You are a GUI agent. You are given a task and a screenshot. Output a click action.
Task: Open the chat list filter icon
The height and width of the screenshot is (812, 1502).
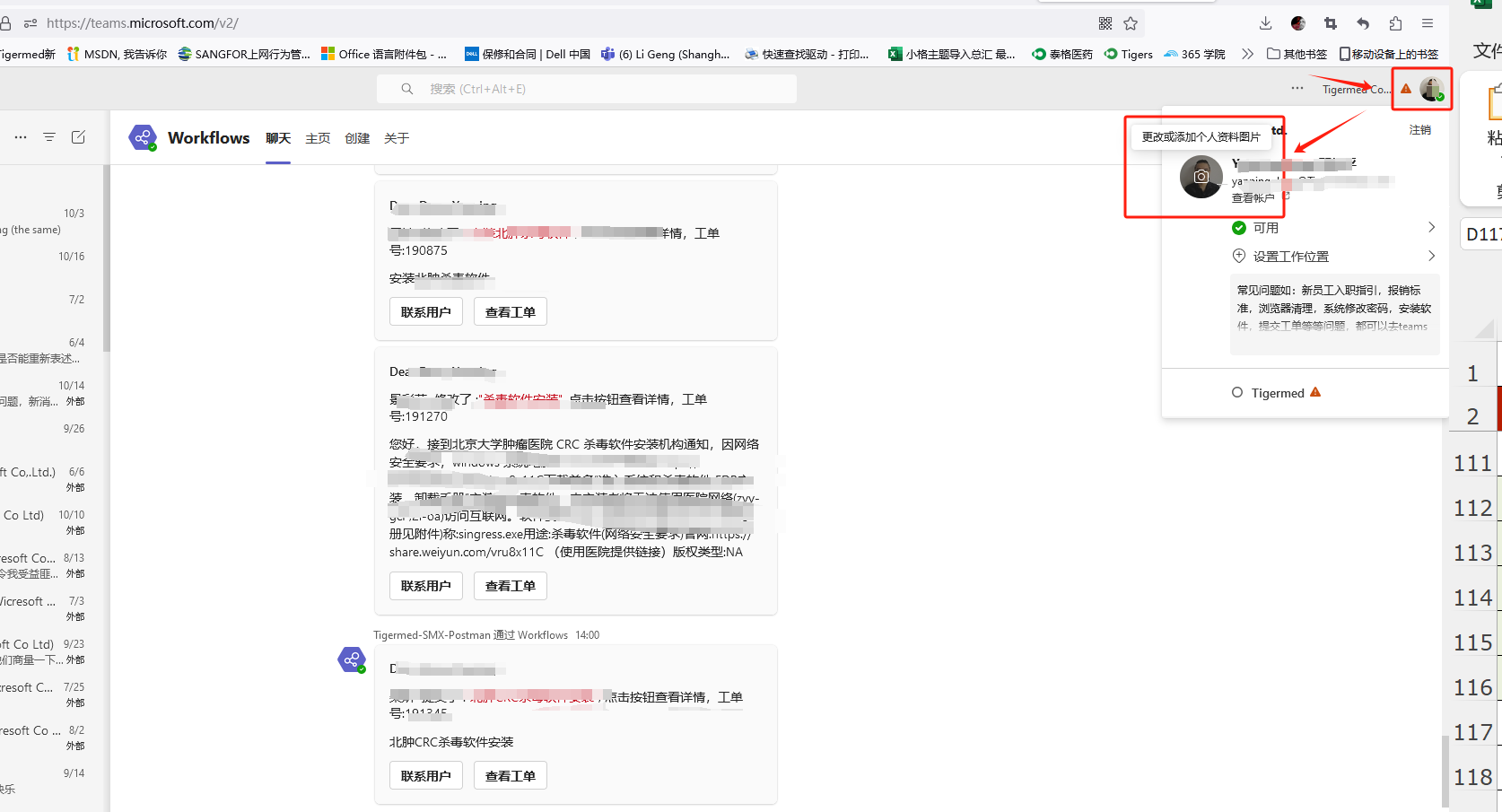pos(49,137)
